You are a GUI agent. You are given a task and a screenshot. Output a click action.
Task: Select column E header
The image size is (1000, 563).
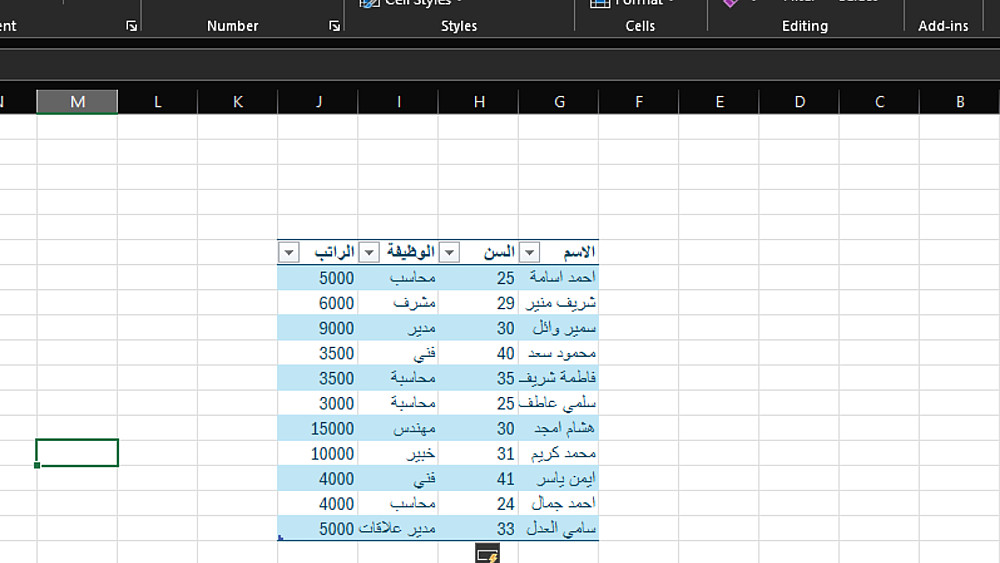pyautogui.click(x=719, y=101)
